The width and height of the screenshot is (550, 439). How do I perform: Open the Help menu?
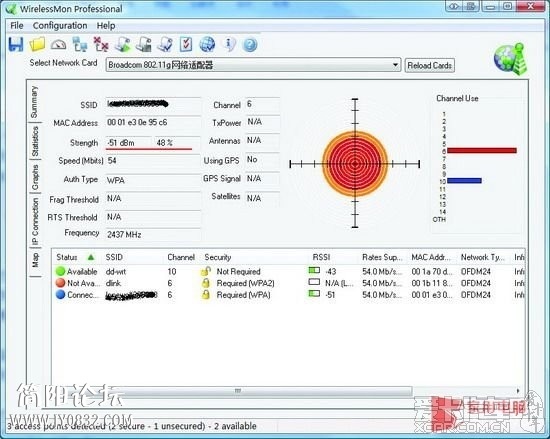(x=106, y=26)
